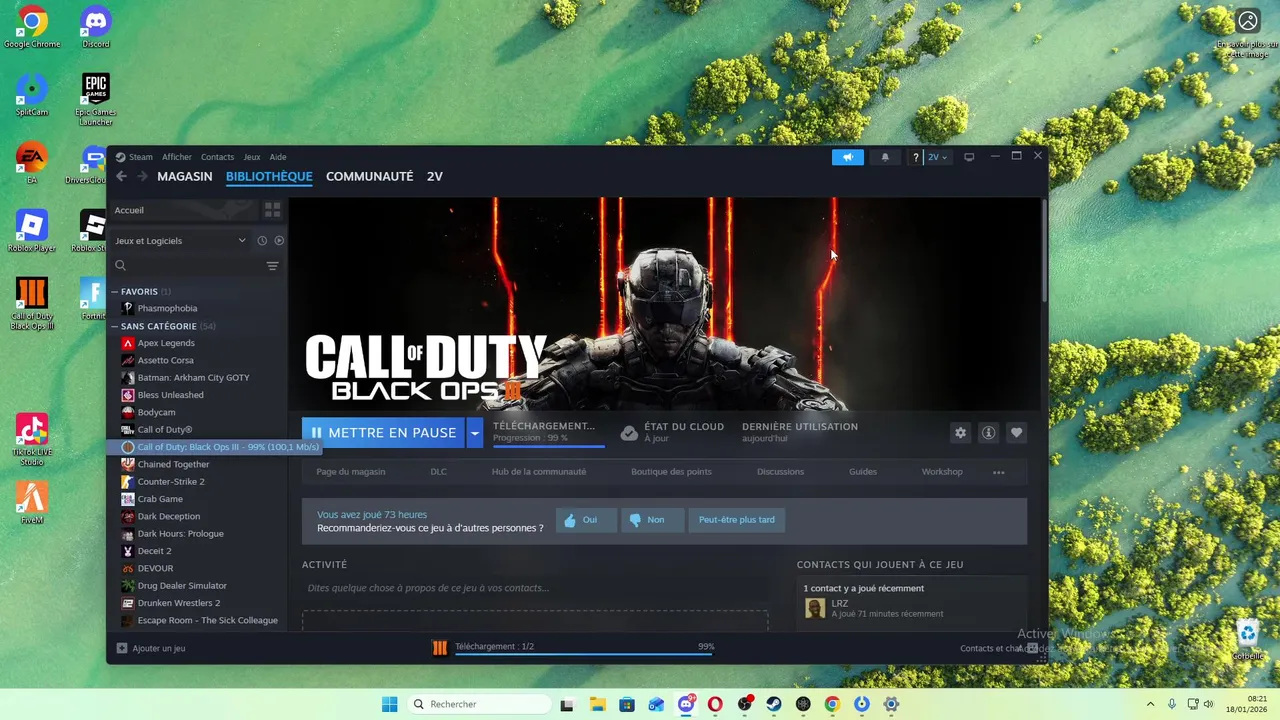This screenshot has width=1280, height=720.
Task: Open the Aide menu
Action: (278, 157)
